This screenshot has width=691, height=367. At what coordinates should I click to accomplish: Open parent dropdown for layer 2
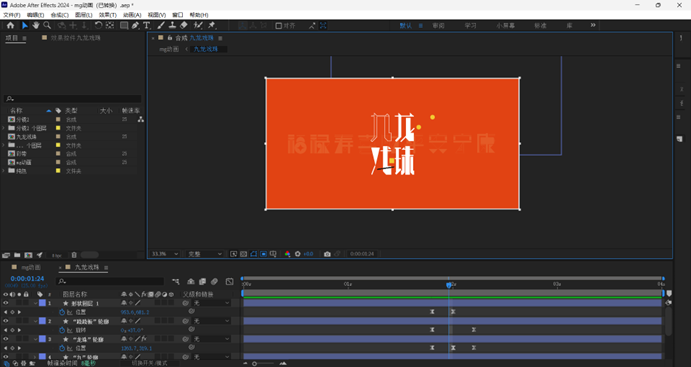[212, 321]
